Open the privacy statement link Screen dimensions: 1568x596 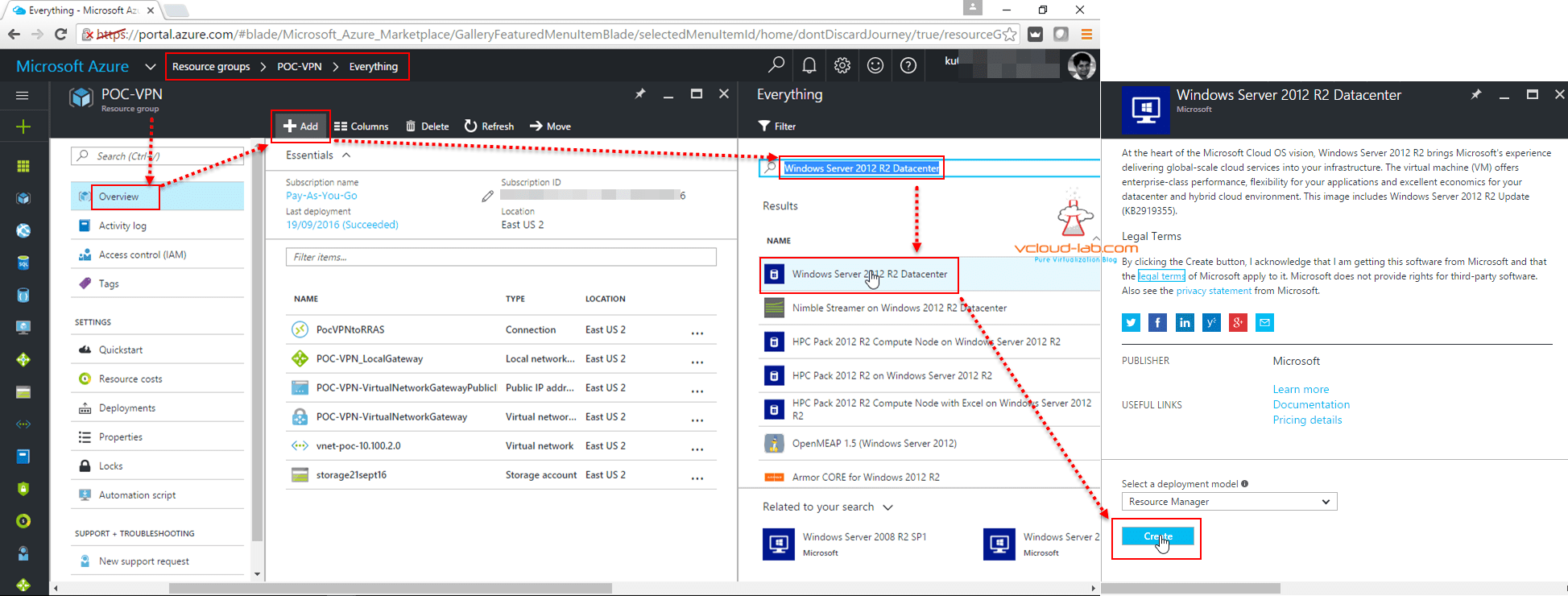1214,291
